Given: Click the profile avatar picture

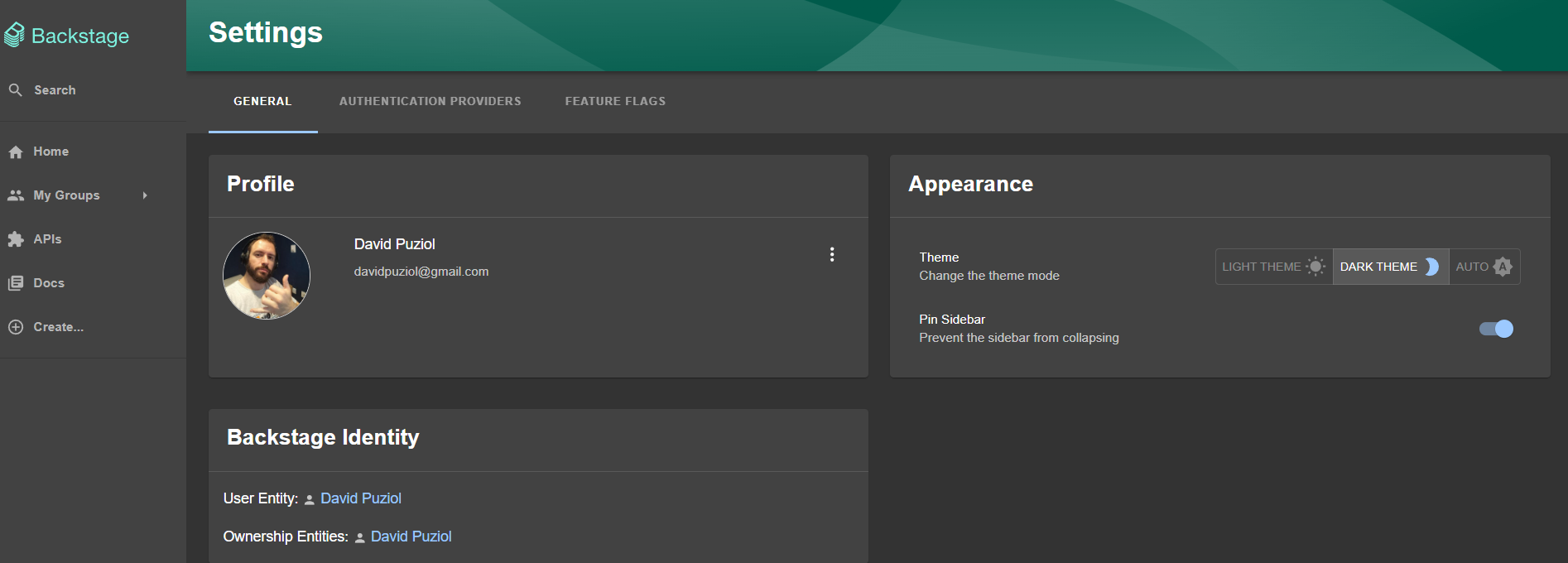Looking at the screenshot, I should 267,276.
